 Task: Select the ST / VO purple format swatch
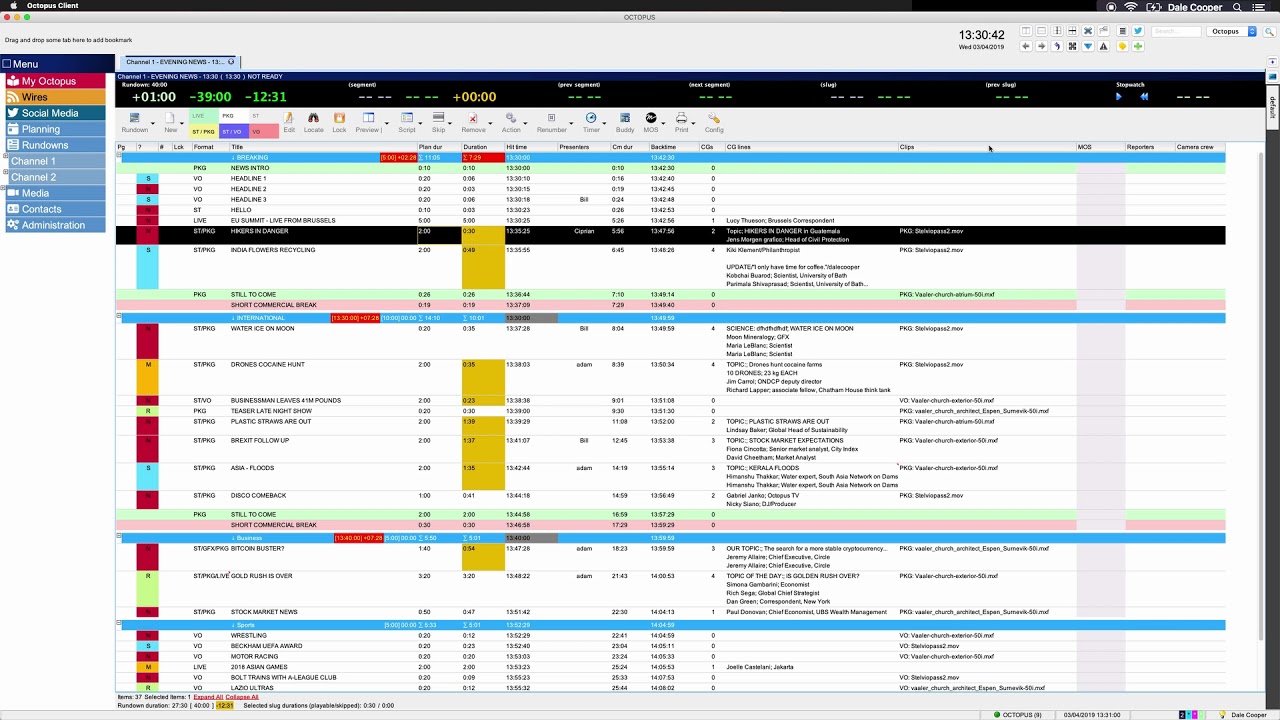232,131
